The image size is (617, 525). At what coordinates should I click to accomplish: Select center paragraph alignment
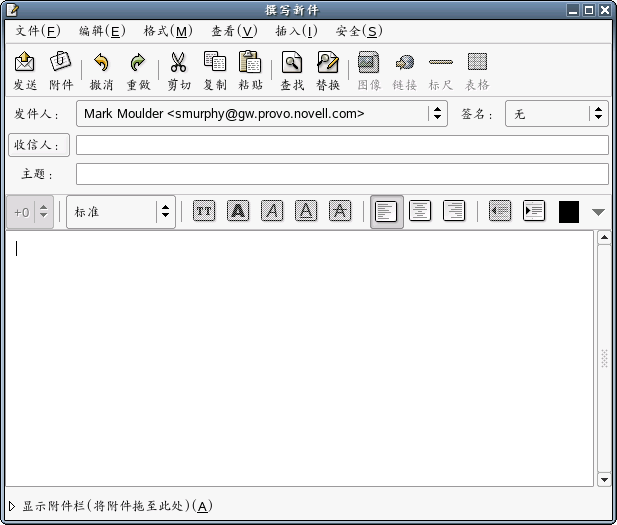point(420,211)
